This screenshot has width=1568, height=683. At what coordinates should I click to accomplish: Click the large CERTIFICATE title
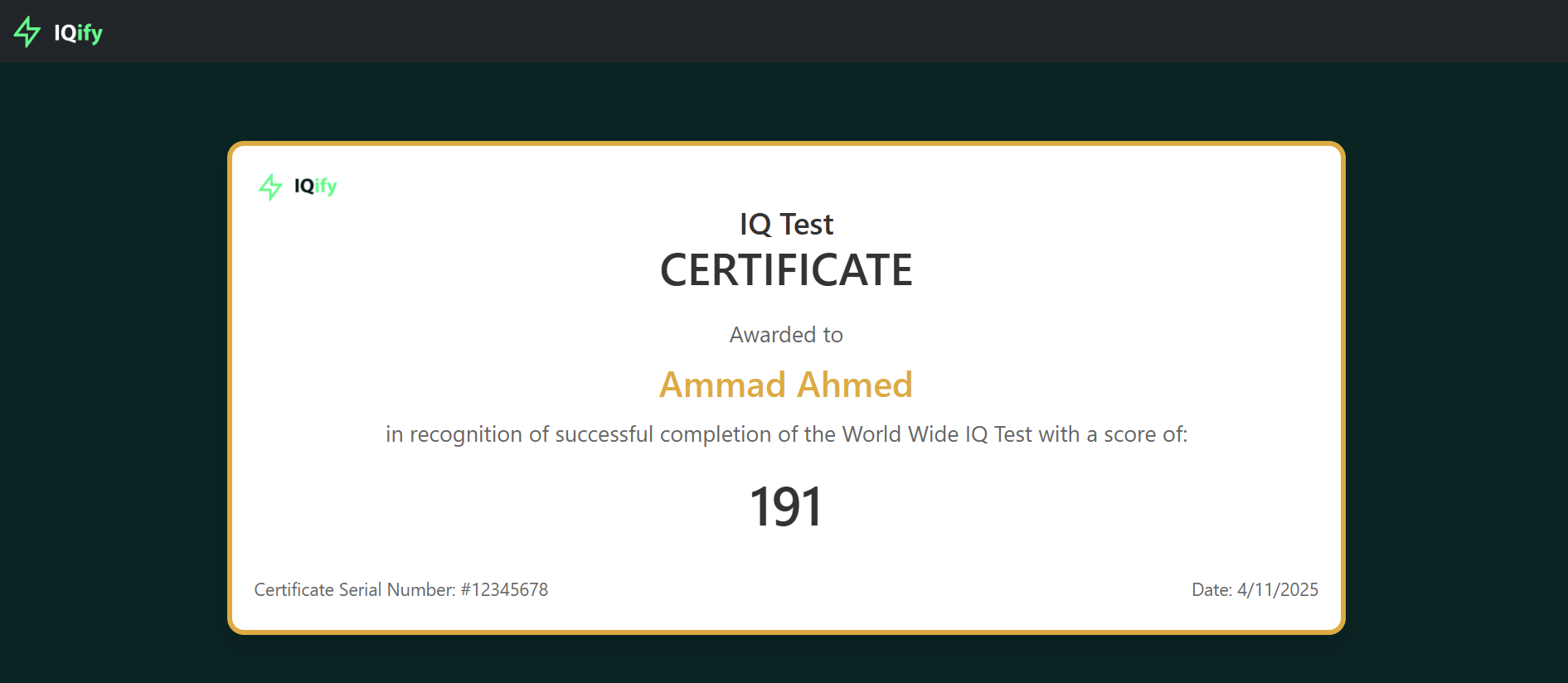click(x=785, y=270)
